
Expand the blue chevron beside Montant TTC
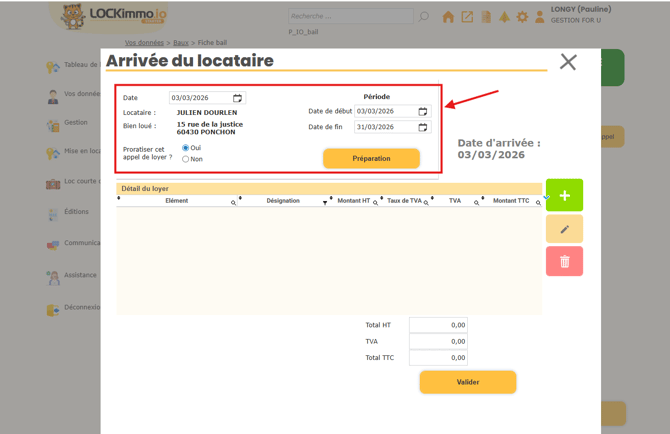click(546, 198)
